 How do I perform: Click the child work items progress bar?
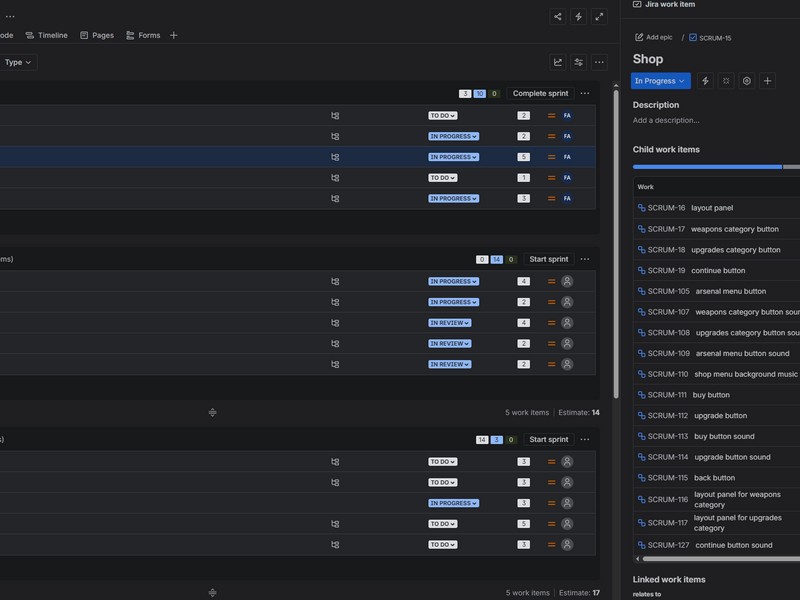point(708,167)
